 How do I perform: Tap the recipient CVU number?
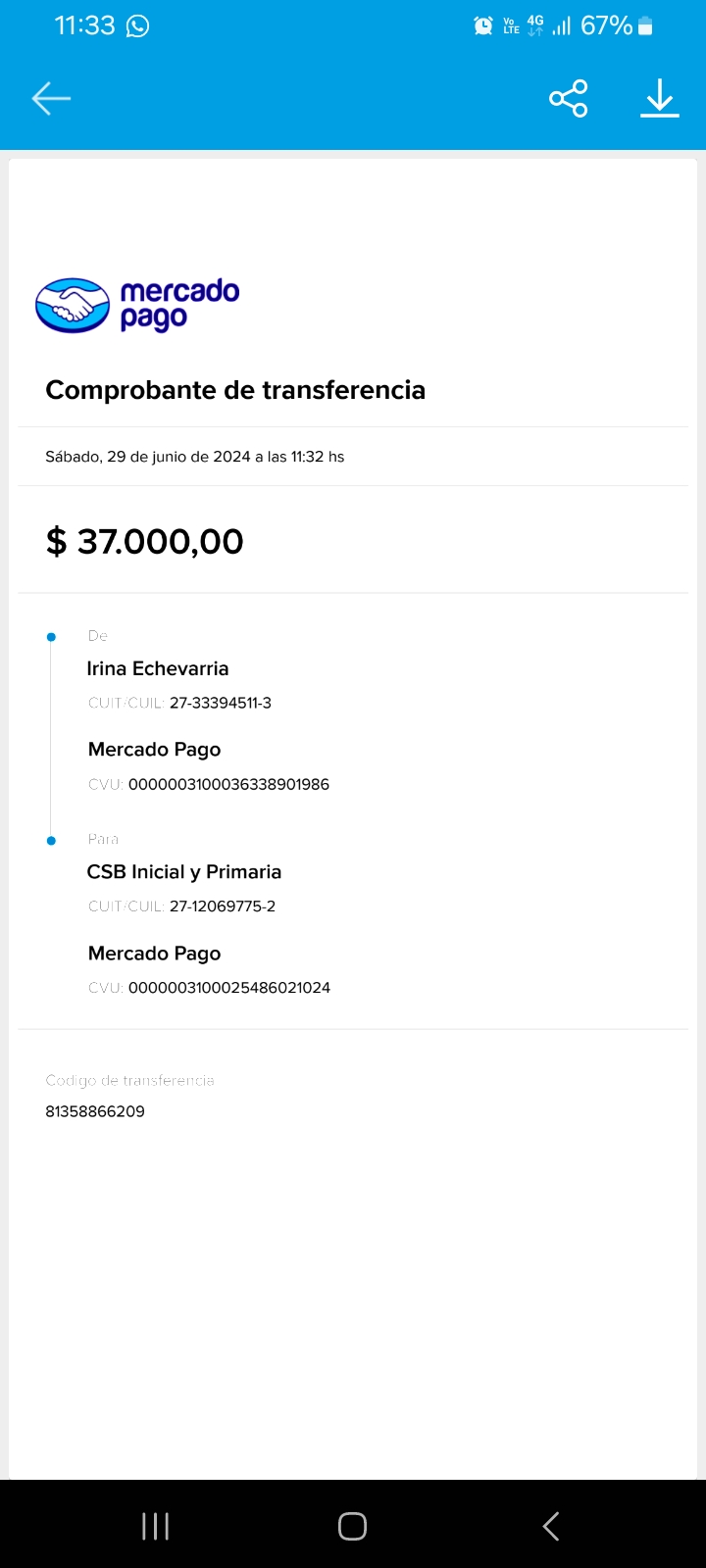[228, 988]
